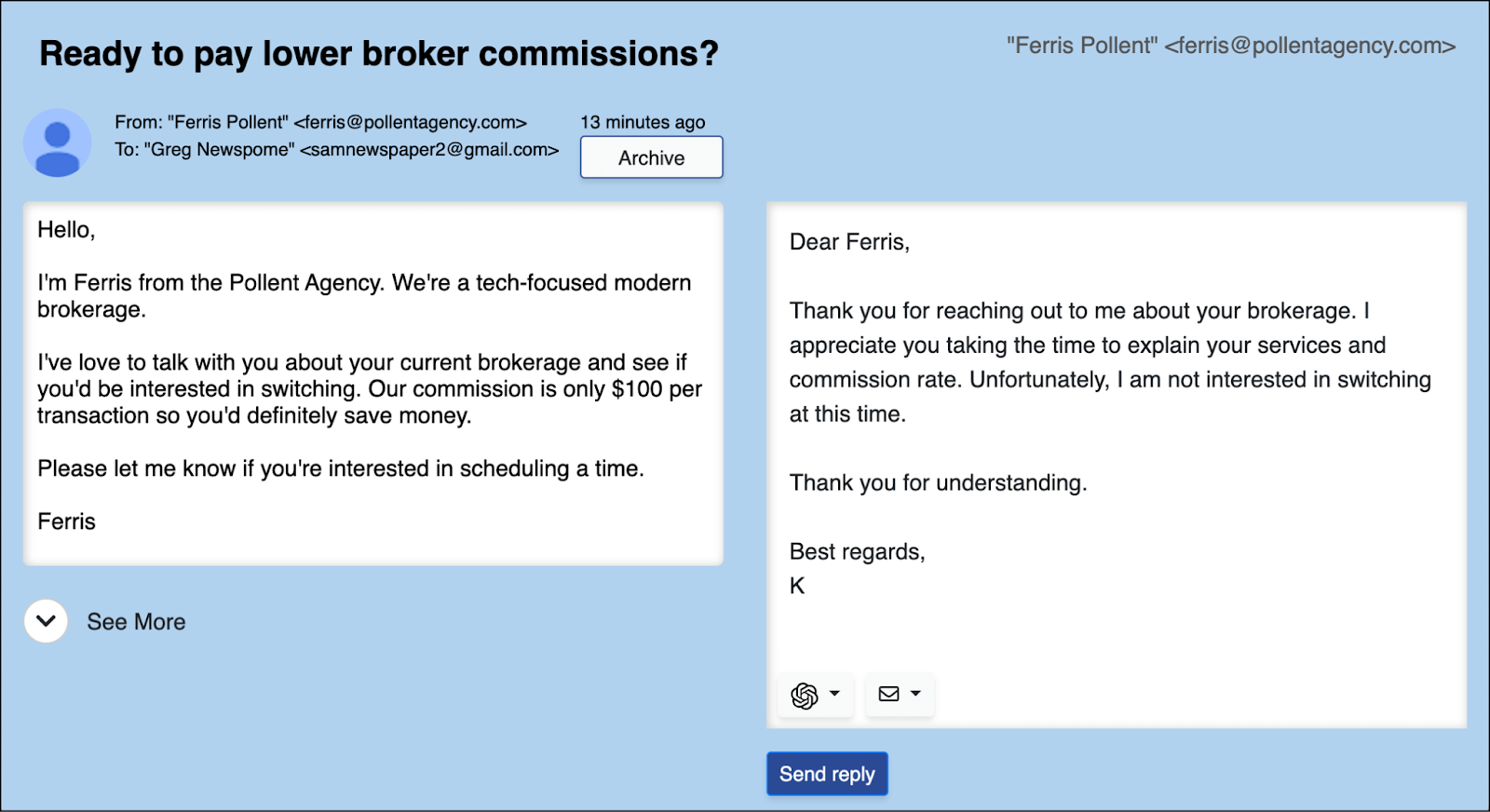Click the Ferris Pollent contact label at top right
Image resolution: width=1490 pixels, height=812 pixels.
pos(1230,46)
